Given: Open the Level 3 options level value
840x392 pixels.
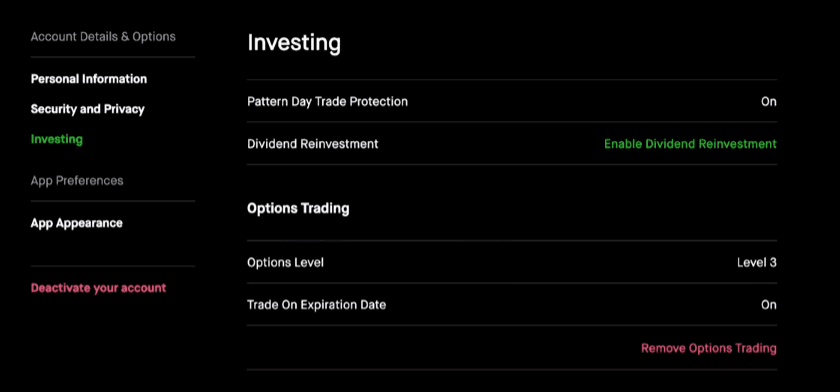Looking at the screenshot, I should [756, 263].
